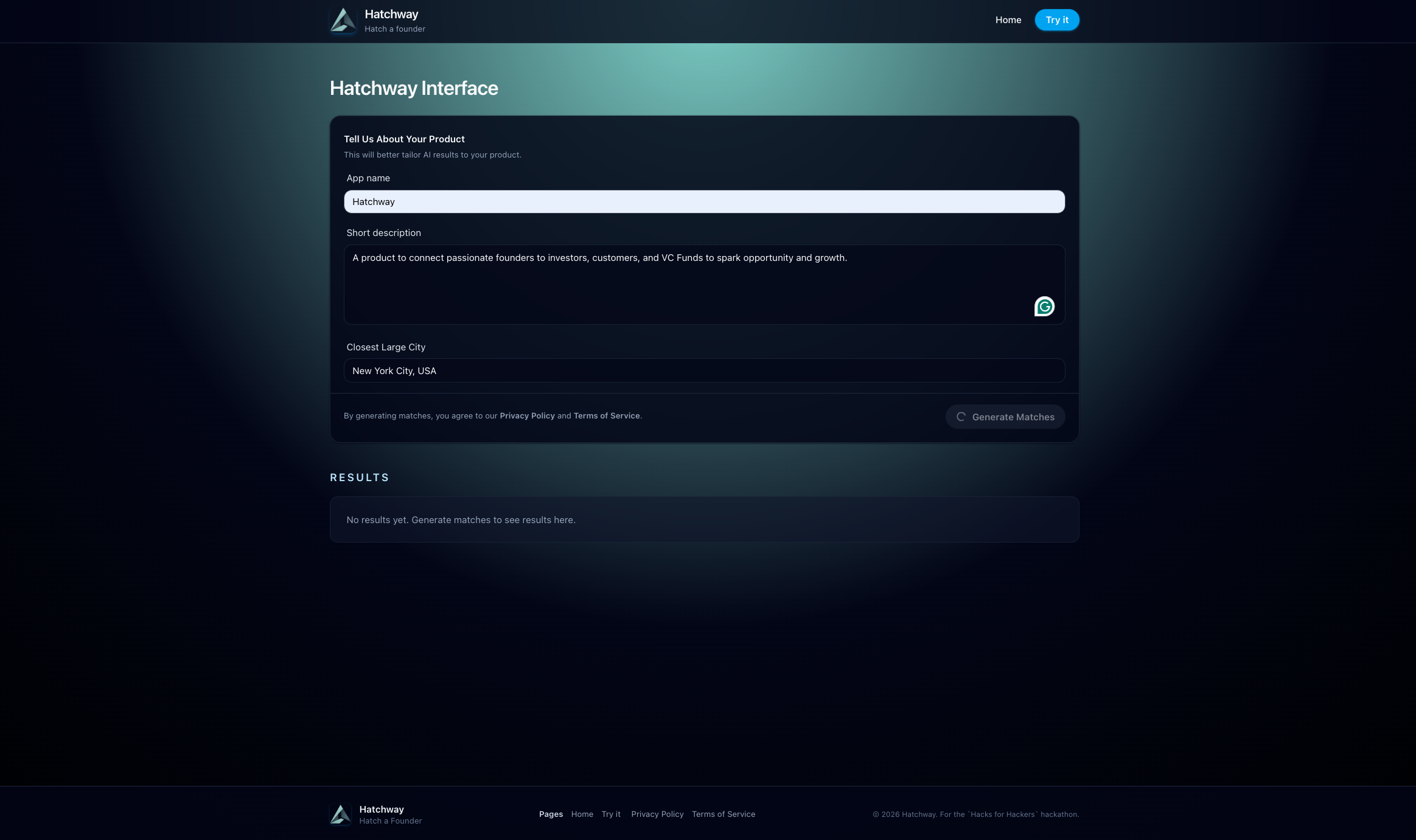
Task: Open footer Privacy Policy link
Action: (x=657, y=814)
